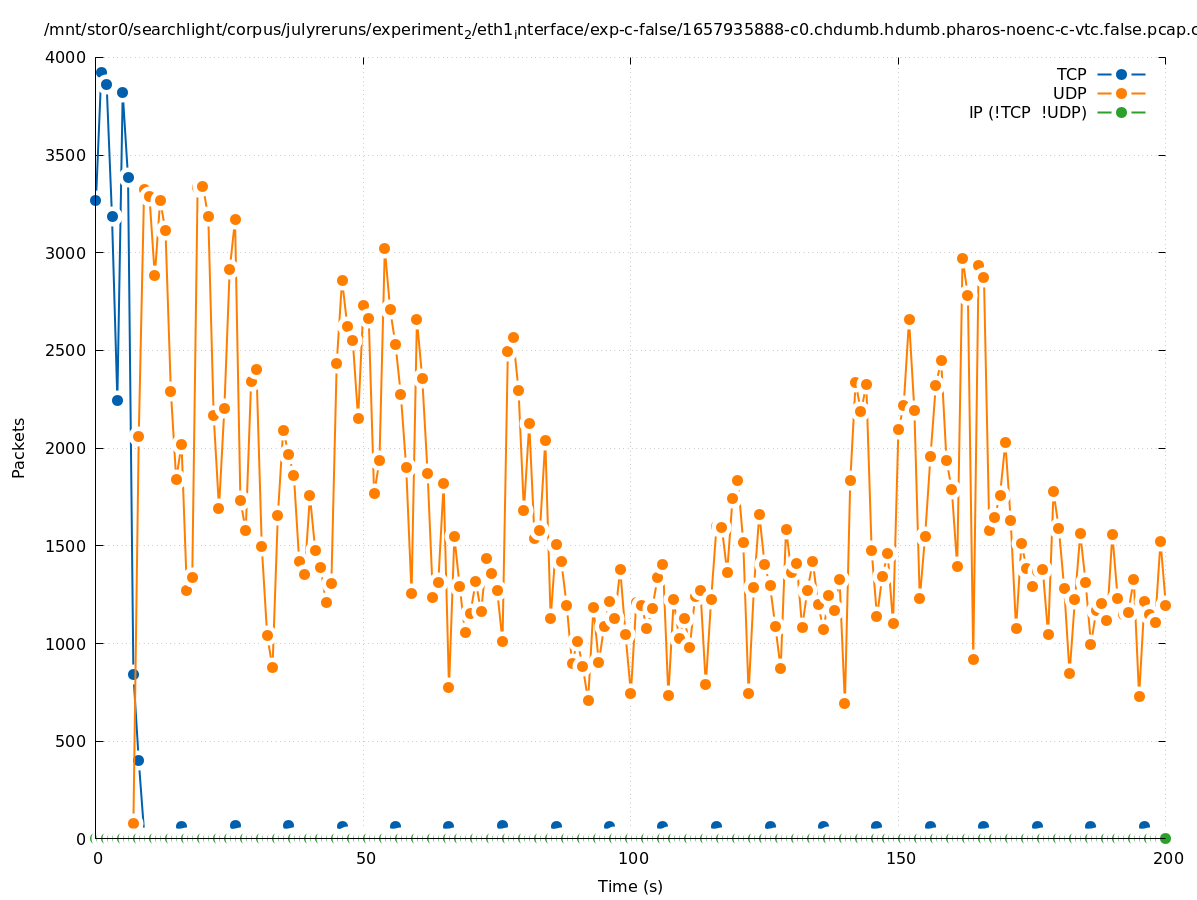Screen dimensions: 1197x900
Task: Click the pcap file path title
Action: [x=620, y=30]
